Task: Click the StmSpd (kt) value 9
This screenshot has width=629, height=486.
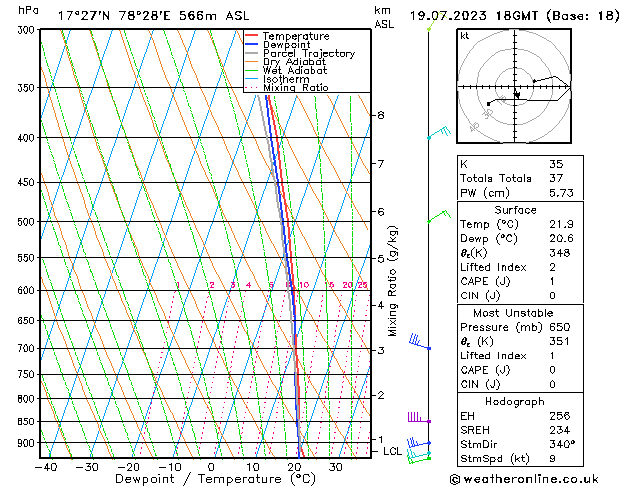Action: tap(552, 458)
